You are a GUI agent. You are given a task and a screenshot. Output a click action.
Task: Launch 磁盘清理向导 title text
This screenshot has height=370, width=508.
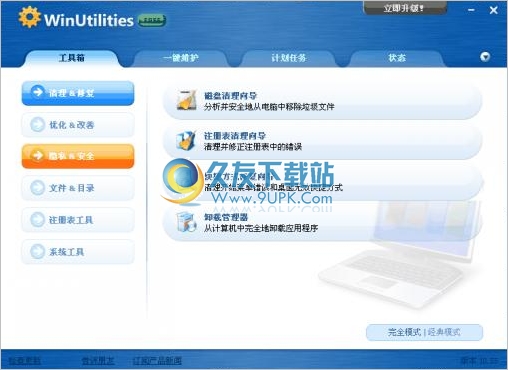(230, 96)
